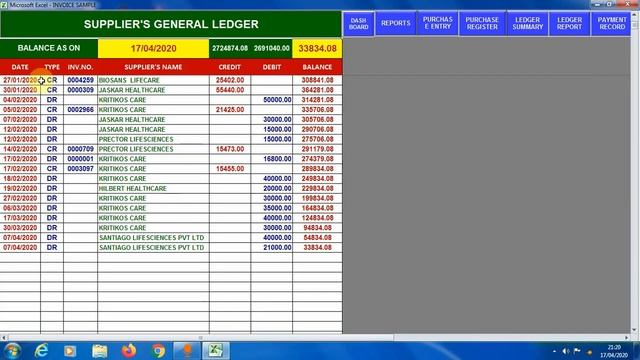Click the SUPPLIER'S NAME column header
Screen dimensions: 640x360
[153, 67]
